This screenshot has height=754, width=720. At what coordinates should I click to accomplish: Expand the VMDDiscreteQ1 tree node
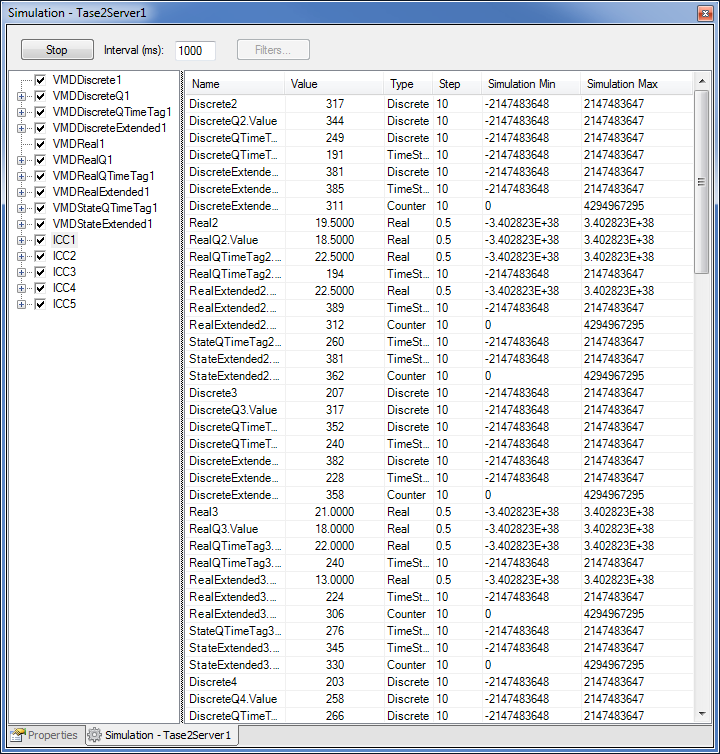pyautogui.click(x=22, y=96)
